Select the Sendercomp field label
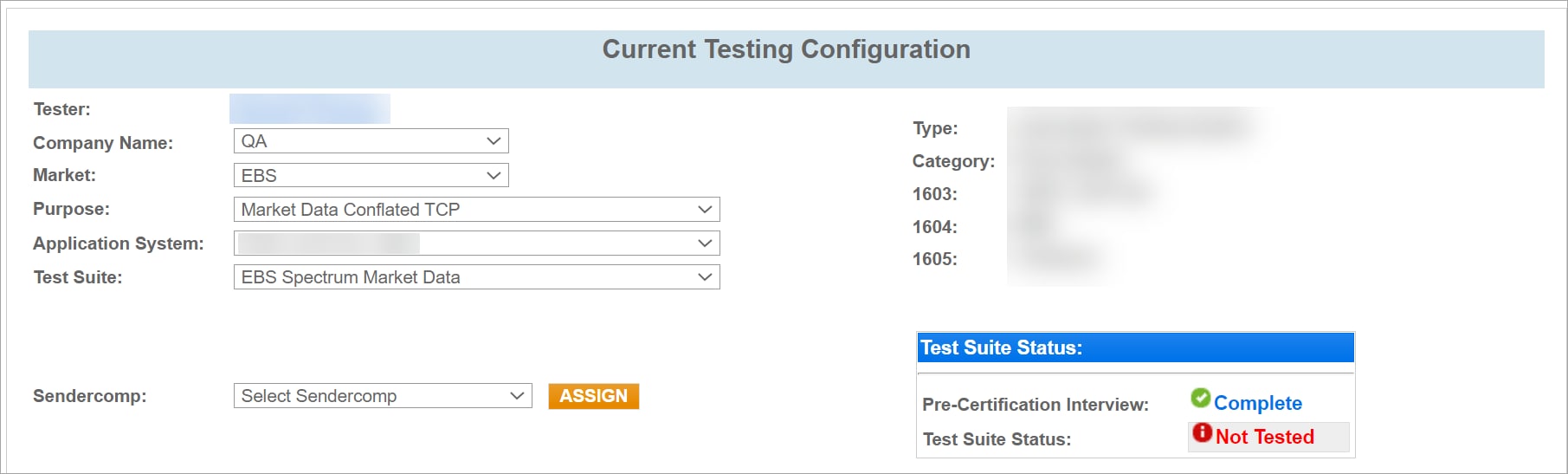Viewport: 1568px width, 474px height. [x=89, y=396]
